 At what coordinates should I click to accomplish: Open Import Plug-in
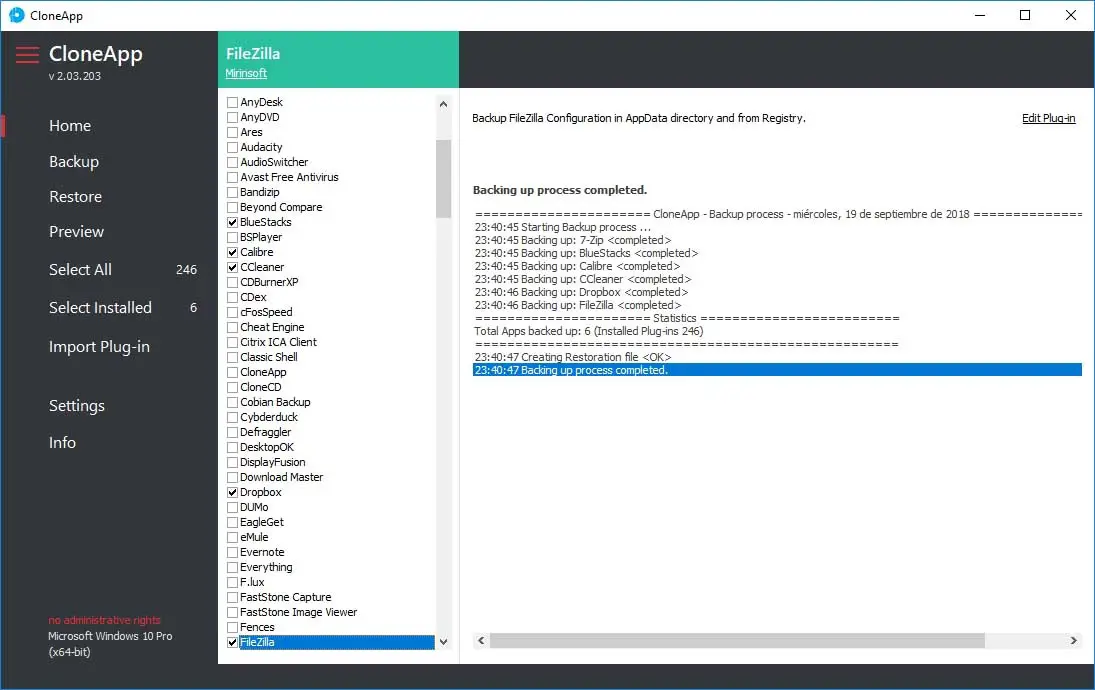(x=99, y=347)
